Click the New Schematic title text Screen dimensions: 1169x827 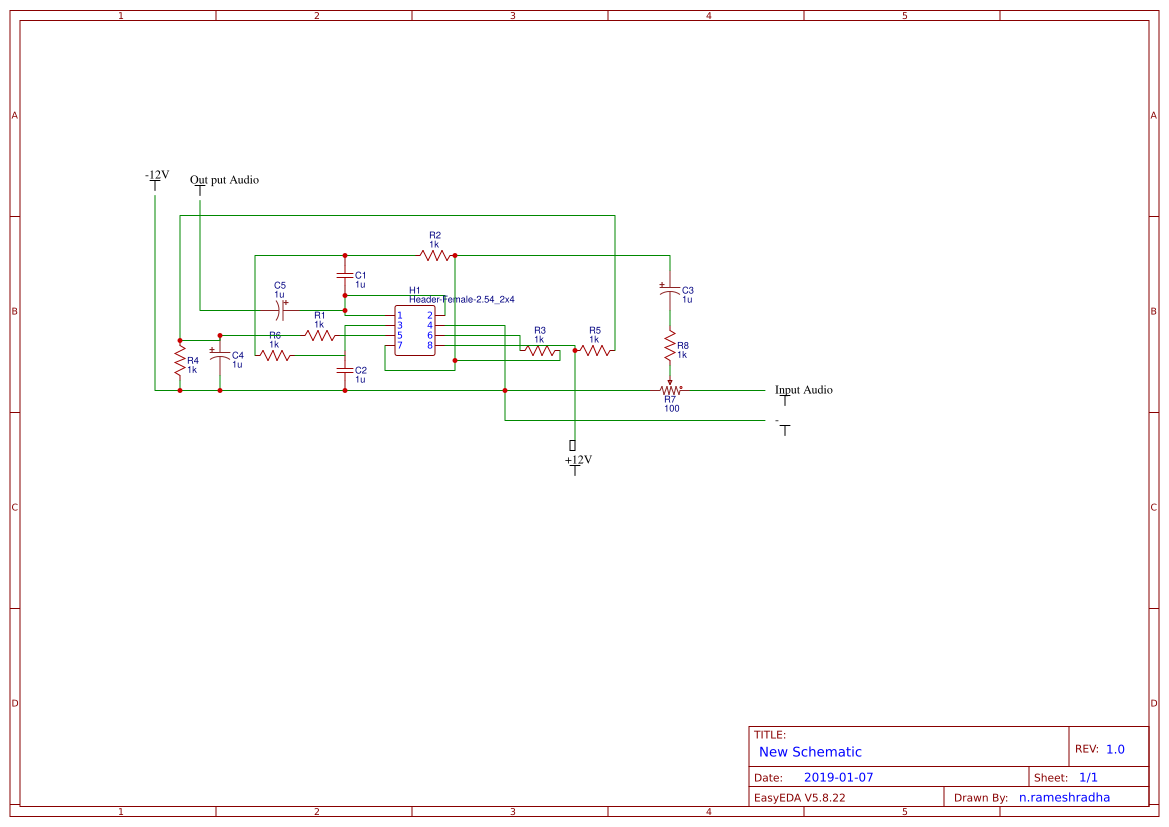pos(810,752)
